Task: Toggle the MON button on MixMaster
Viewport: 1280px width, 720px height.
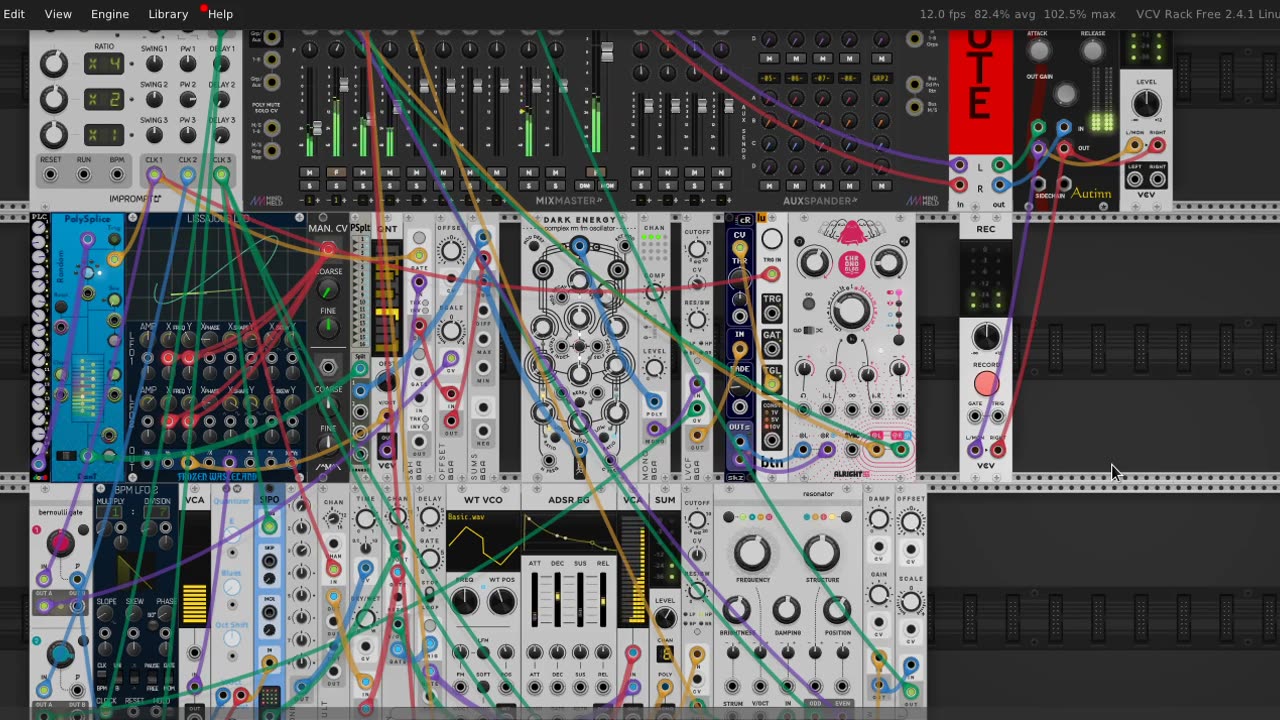Action: pos(608,186)
